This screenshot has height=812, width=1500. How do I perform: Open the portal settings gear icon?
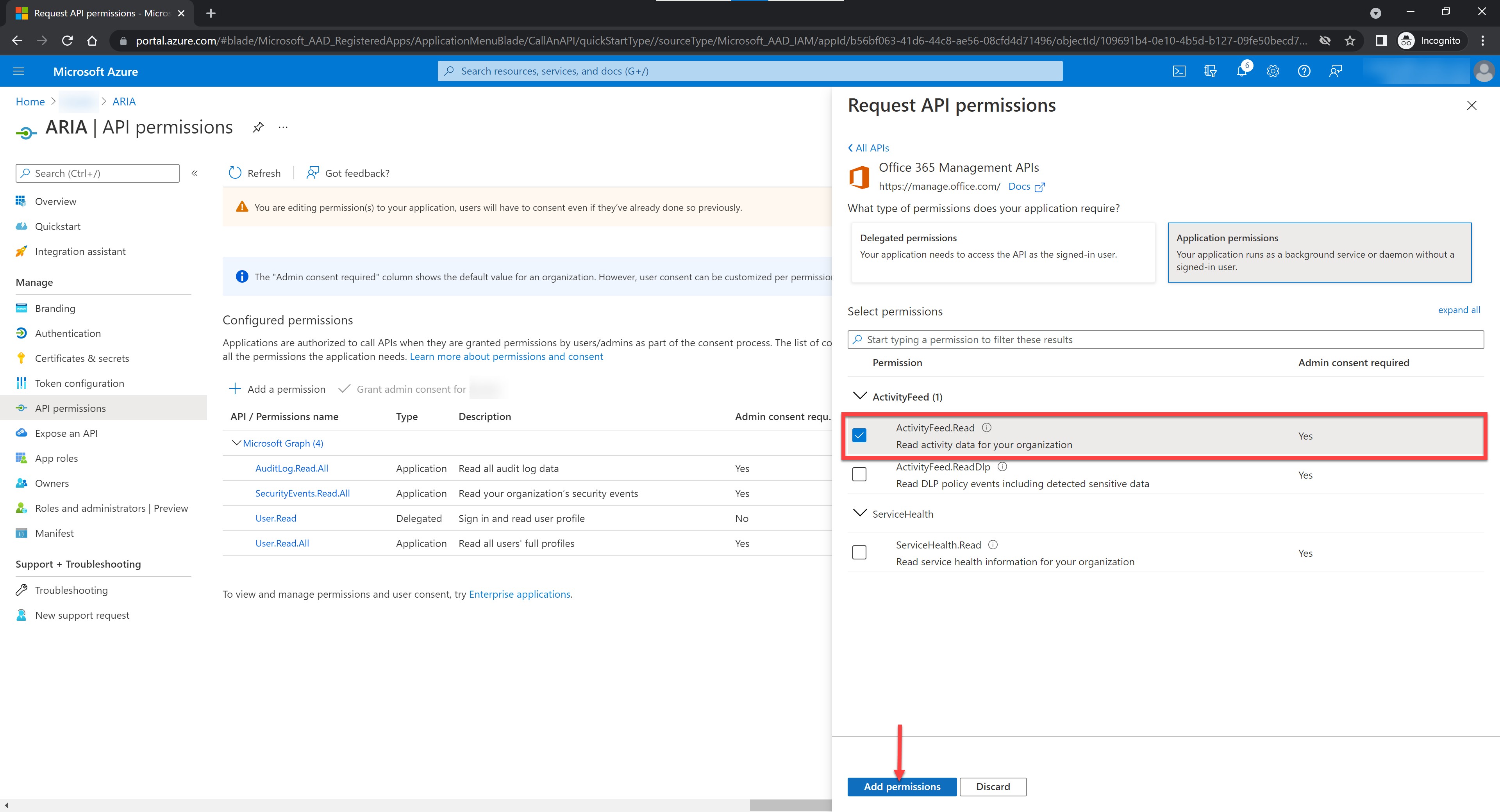click(1273, 71)
